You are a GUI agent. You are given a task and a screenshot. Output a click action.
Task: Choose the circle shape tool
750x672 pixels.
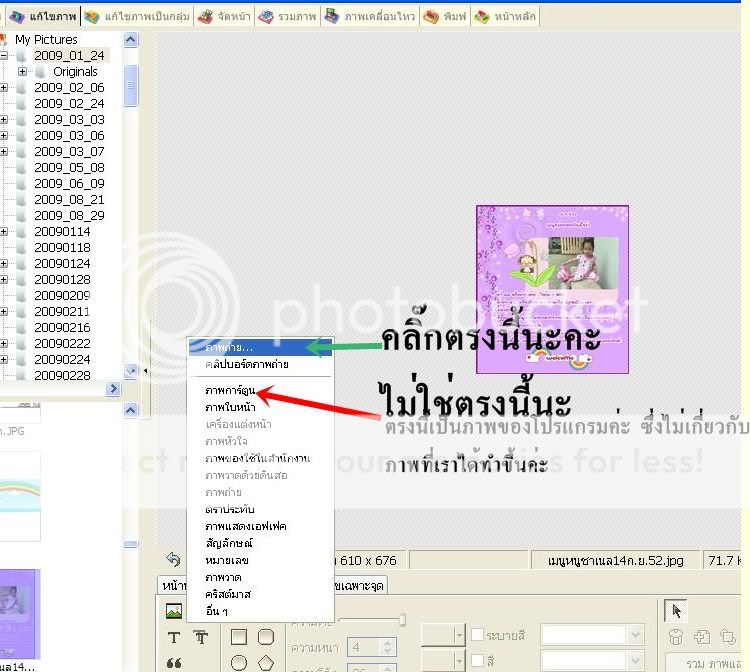click(x=239, y=662)
